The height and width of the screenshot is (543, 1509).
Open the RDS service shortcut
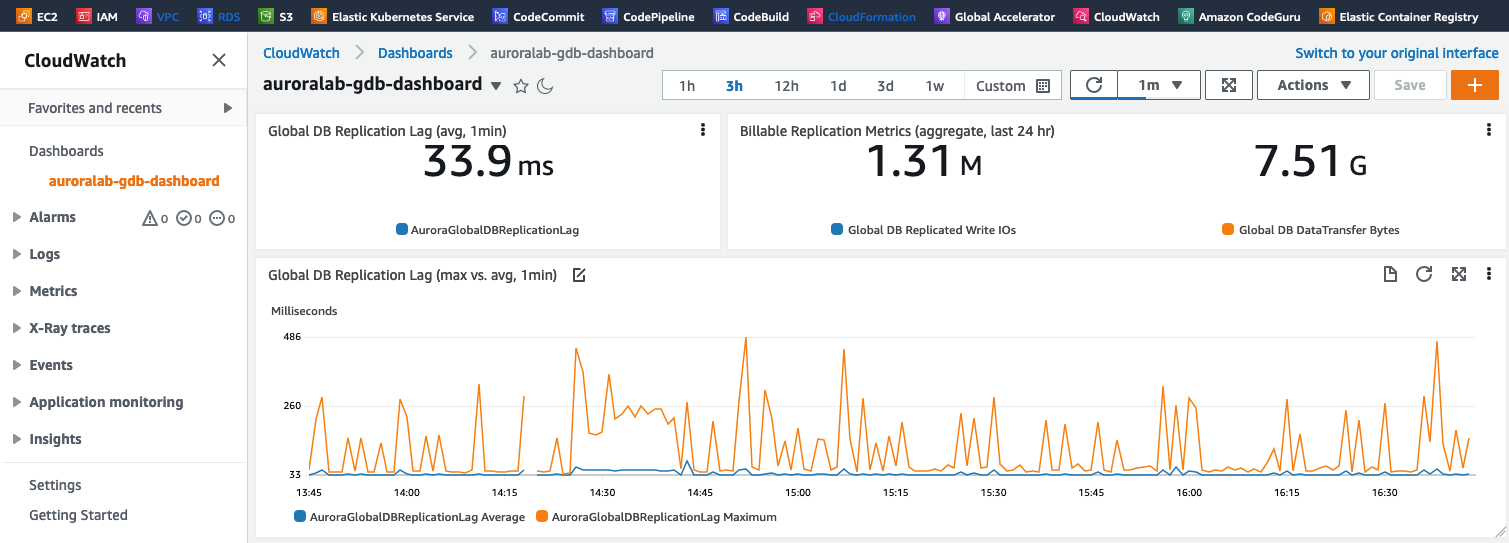(x=220, y=16)
